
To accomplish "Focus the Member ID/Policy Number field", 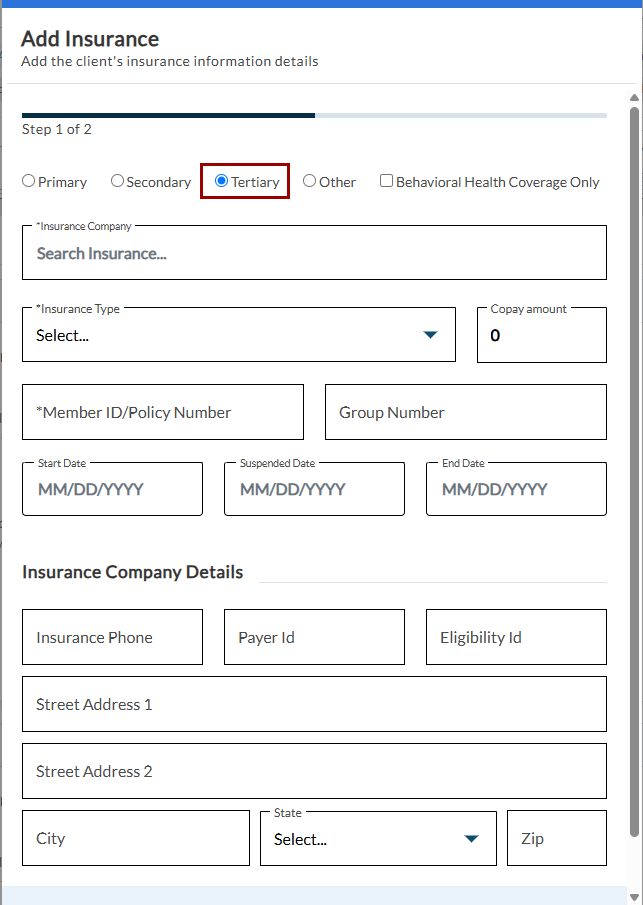I will (x=163, y=413).
